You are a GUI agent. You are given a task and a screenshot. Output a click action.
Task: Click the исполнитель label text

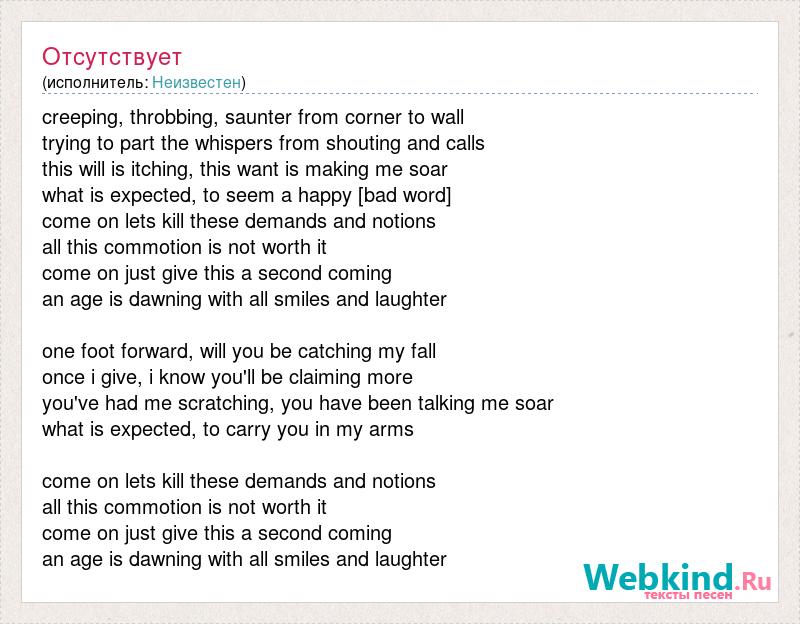pos(97,83)
